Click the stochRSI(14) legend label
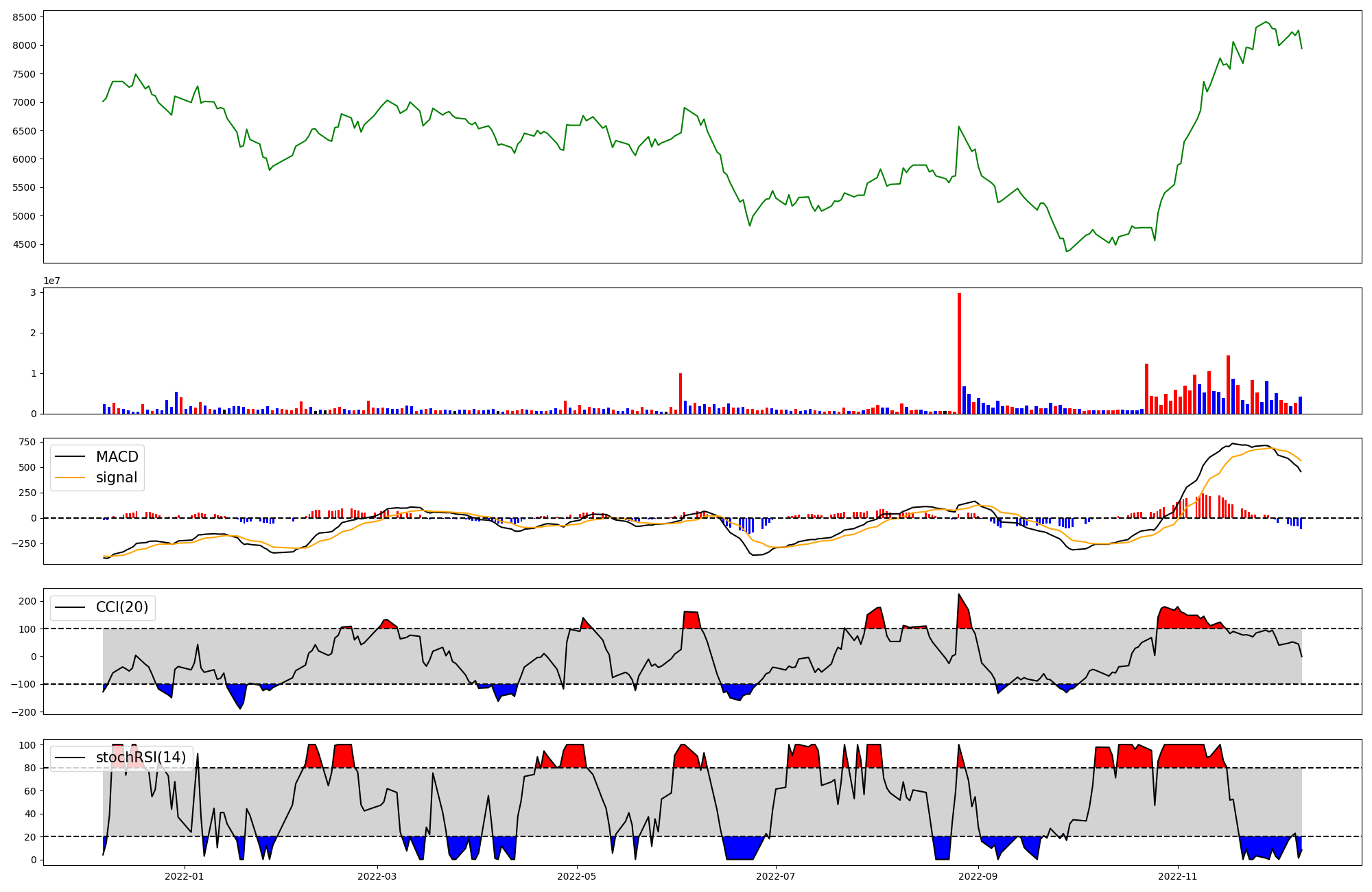The image size is (1372, 892). 141,758
